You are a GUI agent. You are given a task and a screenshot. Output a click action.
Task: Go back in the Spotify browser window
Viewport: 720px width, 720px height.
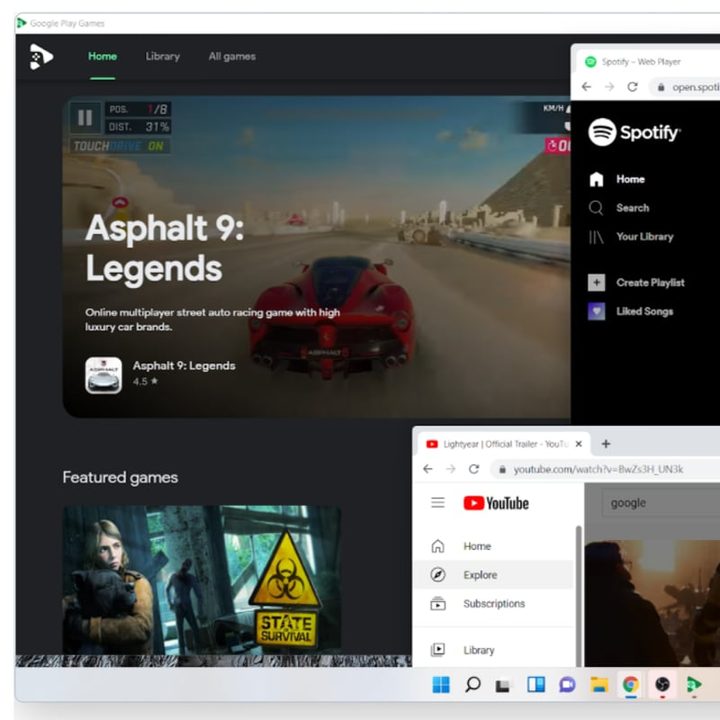click(586, 87)
